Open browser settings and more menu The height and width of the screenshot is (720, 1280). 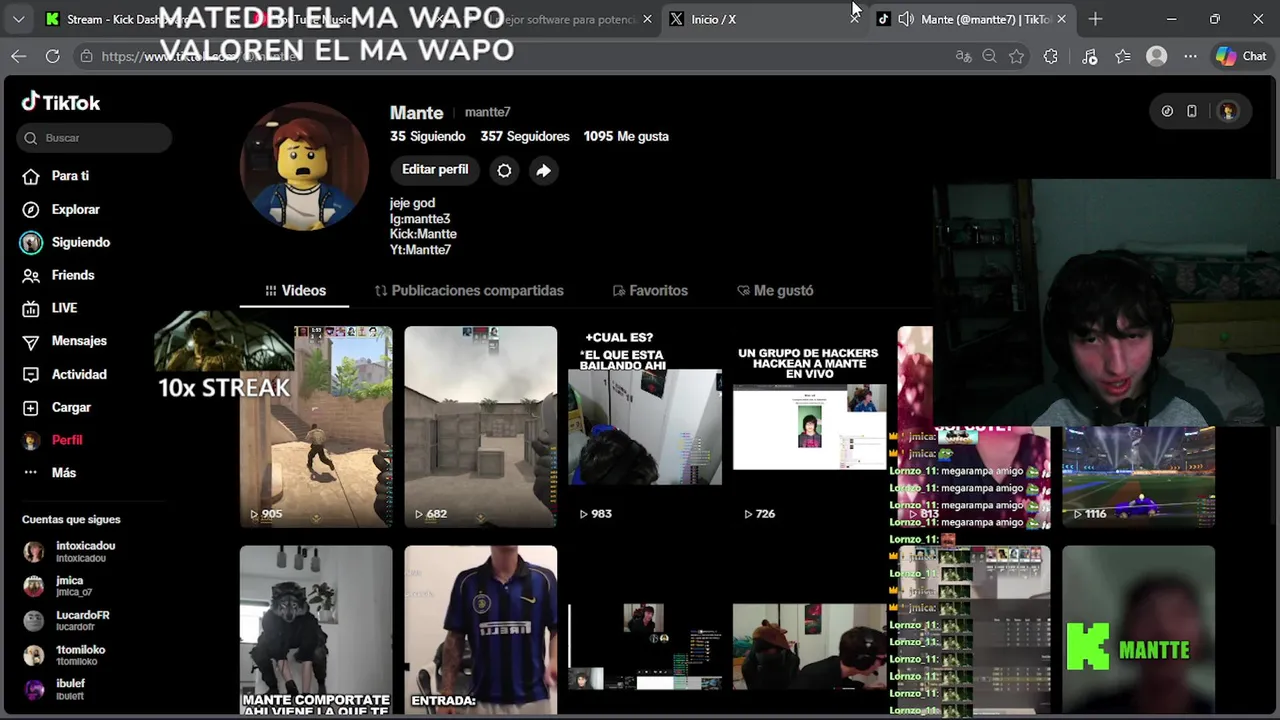[1190, 57]
